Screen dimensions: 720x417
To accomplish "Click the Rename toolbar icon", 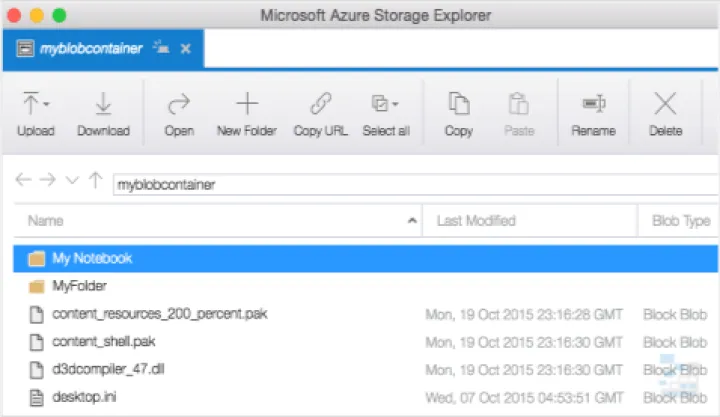I will (593, 104).
